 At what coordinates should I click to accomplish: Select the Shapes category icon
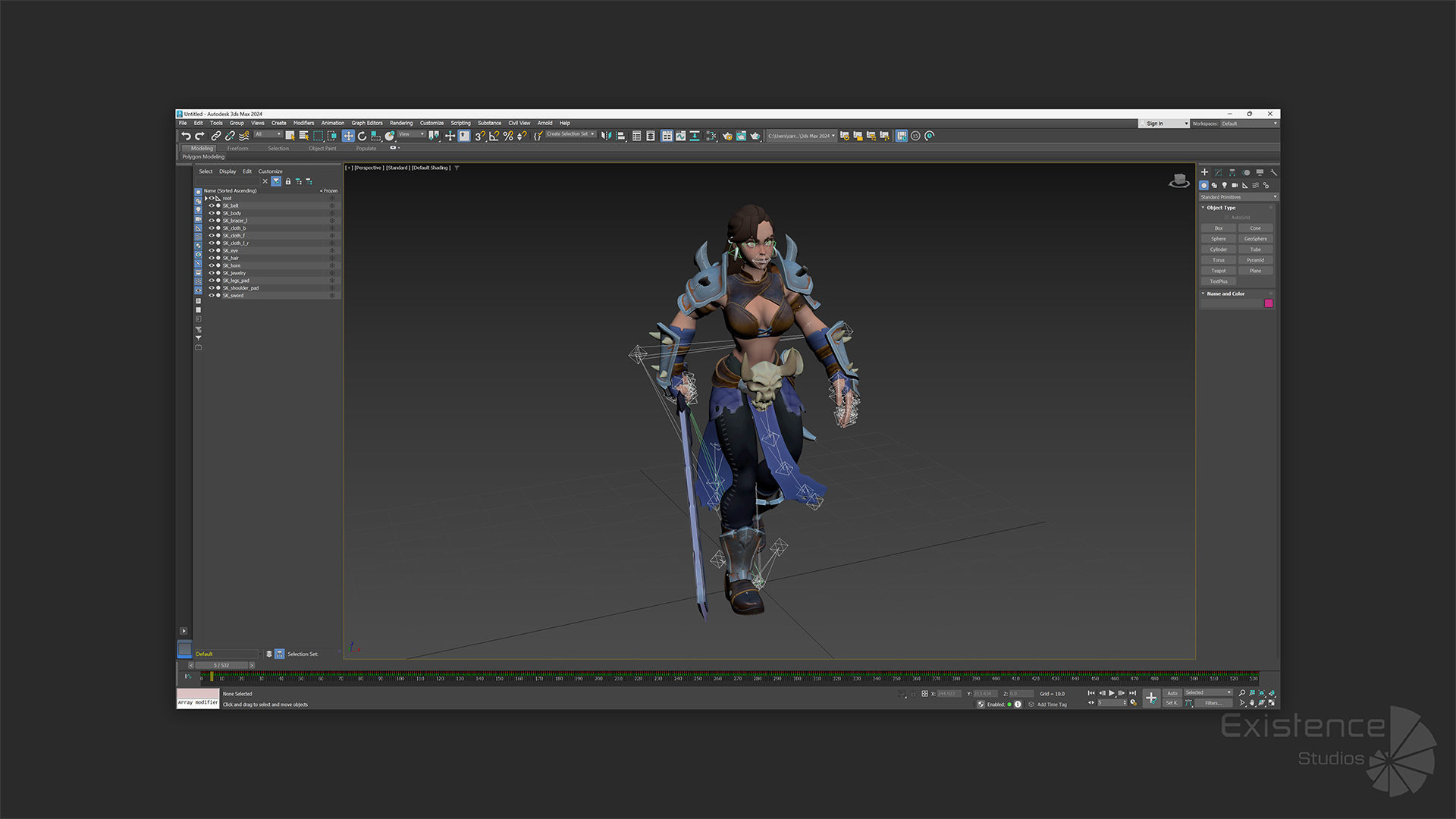(x=1214, y=186)
